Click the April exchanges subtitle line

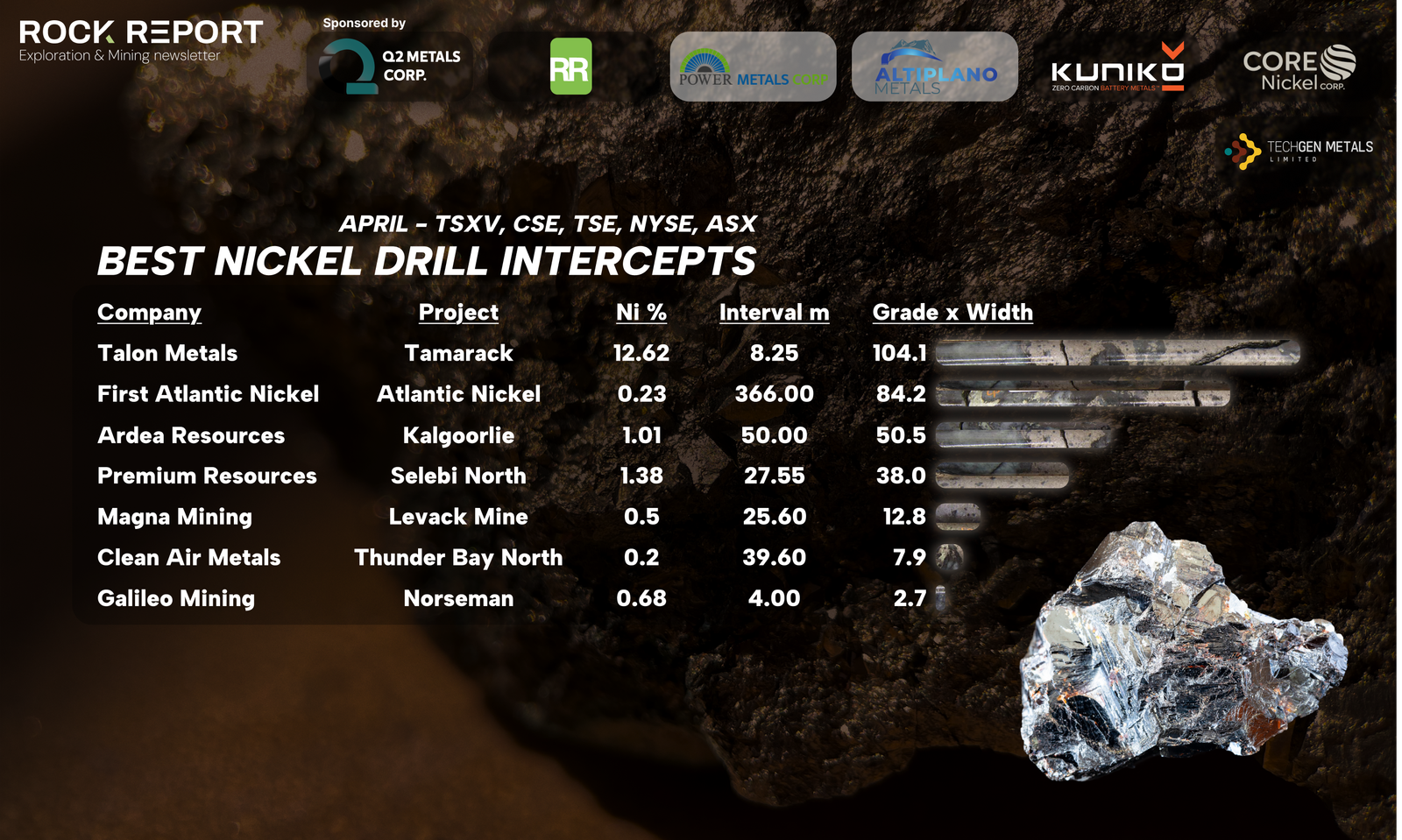548,224
